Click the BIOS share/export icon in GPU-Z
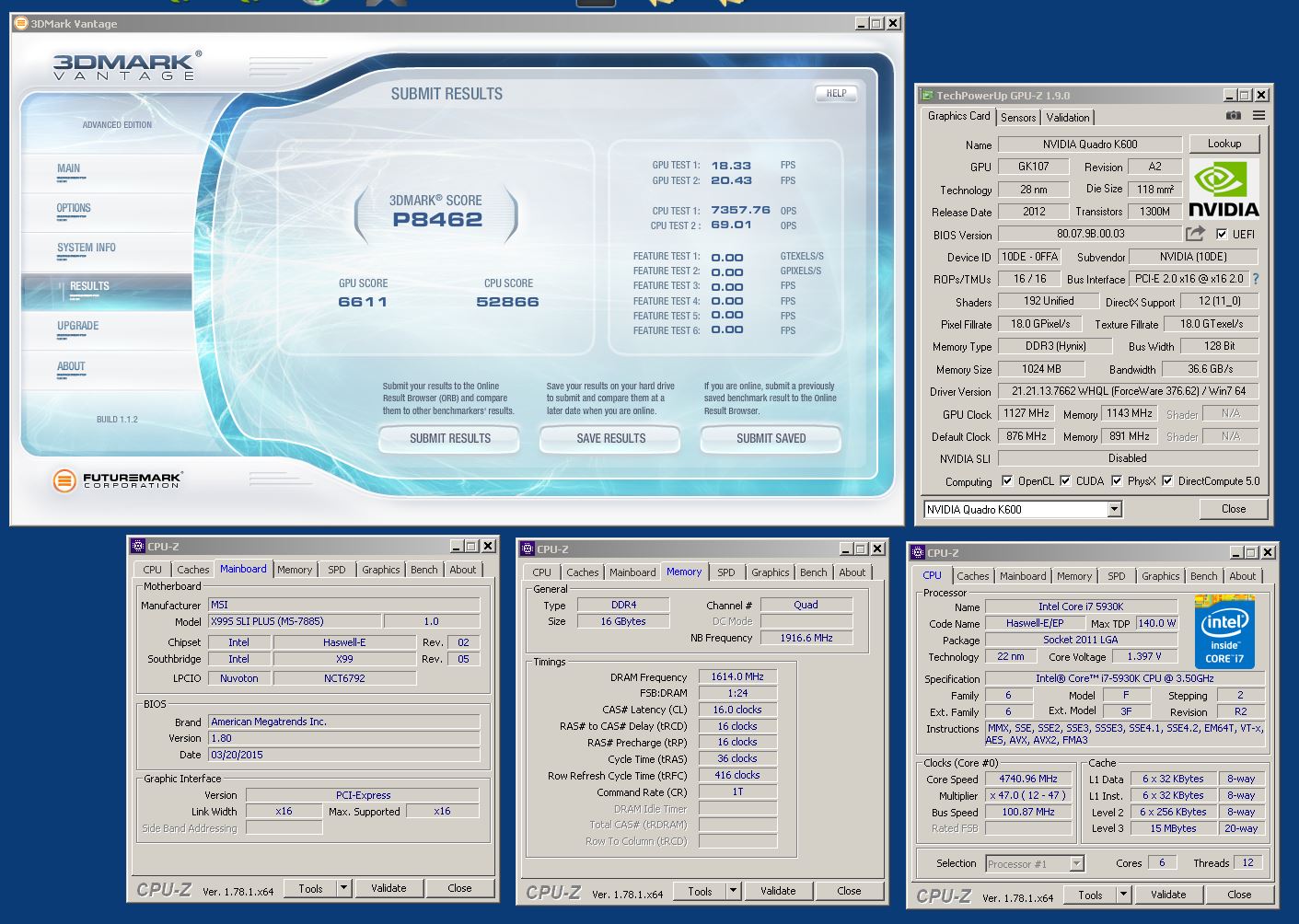This screenshot has height=924, width=1299. [1195, 234]
